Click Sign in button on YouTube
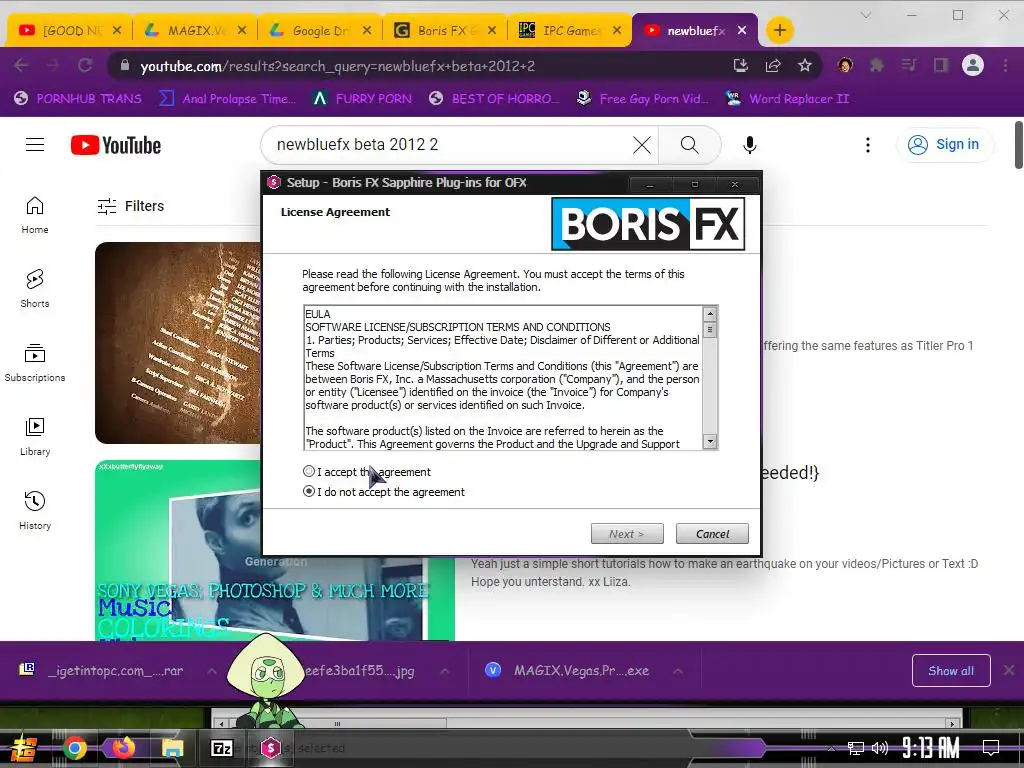The image size is (1024, 768). tap(945, 144)
